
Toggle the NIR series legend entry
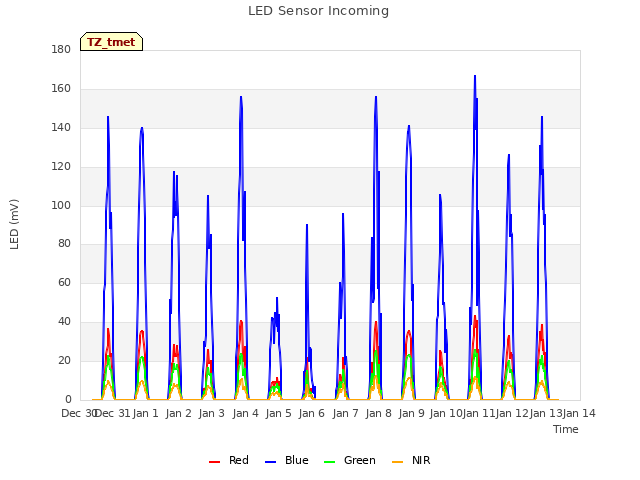click(411, 460)
